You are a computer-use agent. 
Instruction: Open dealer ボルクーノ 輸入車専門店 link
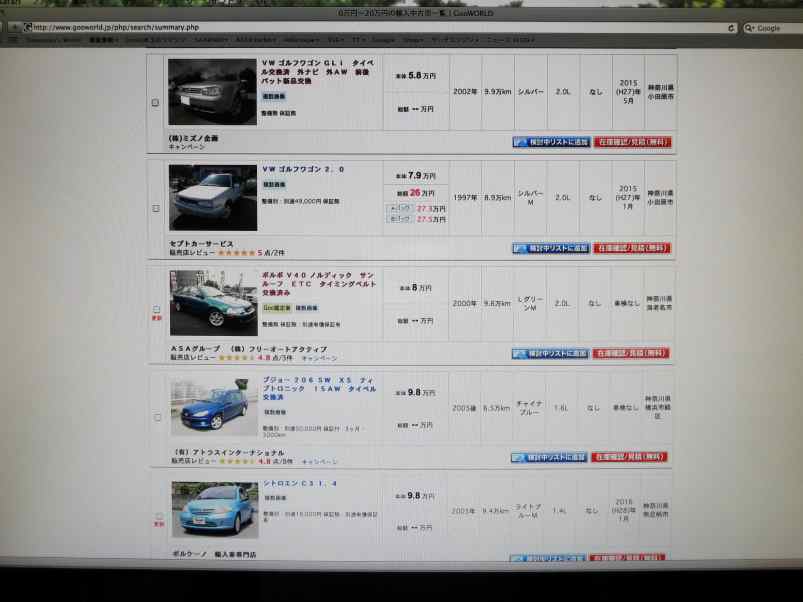click(215, 554)
